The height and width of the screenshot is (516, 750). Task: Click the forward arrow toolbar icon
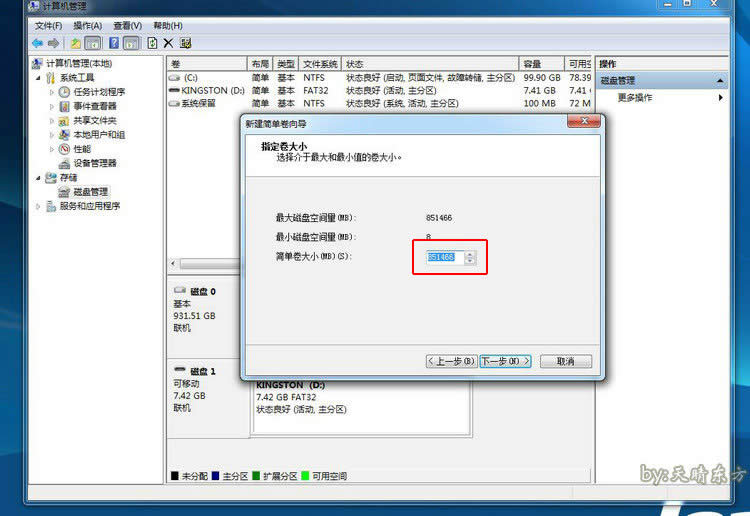(52, 43)
